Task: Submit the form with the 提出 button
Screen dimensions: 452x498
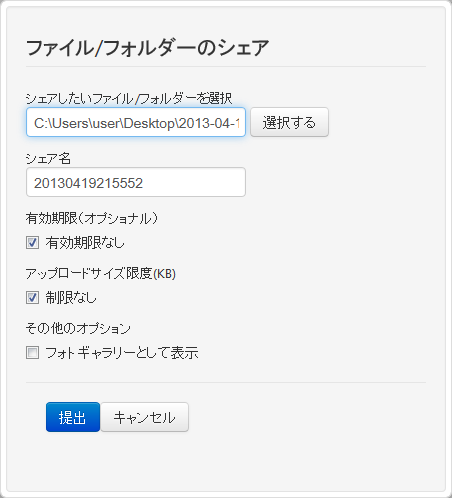Action: click(x=73, y=417)
